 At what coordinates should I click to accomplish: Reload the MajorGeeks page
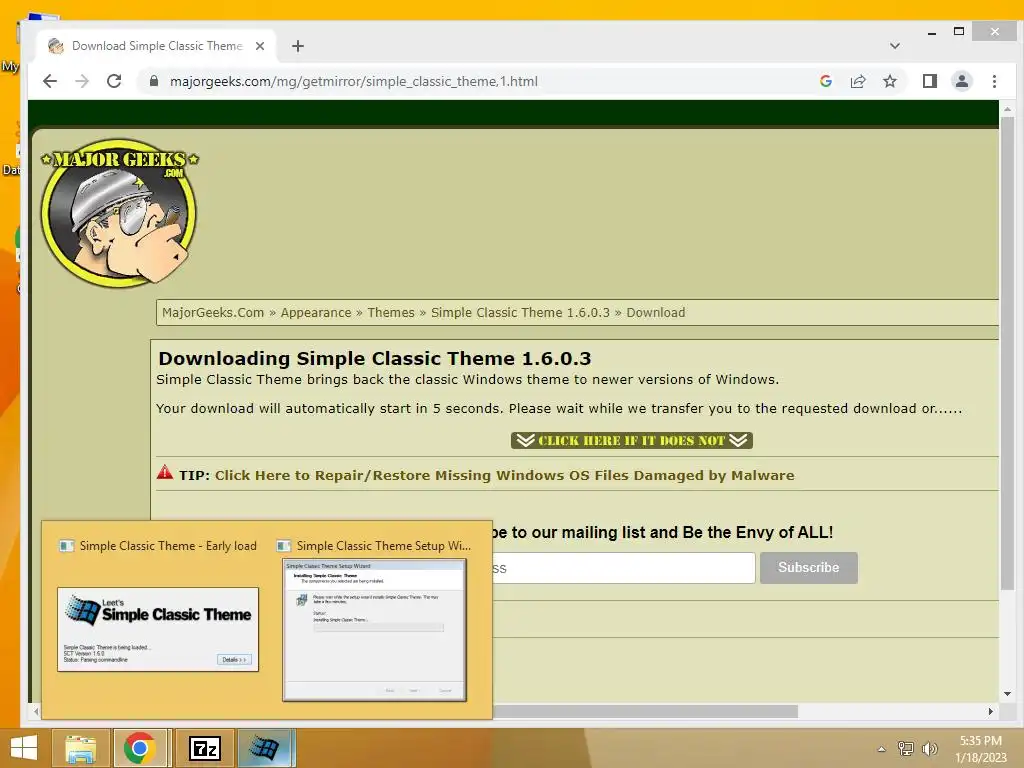tap(114, 81)
